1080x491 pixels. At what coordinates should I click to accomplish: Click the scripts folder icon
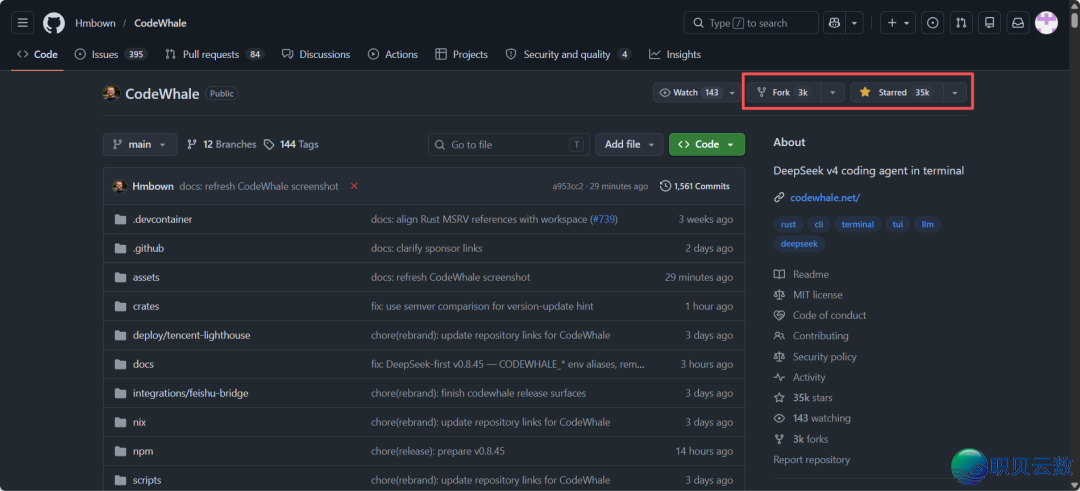(x=121, y=480)
